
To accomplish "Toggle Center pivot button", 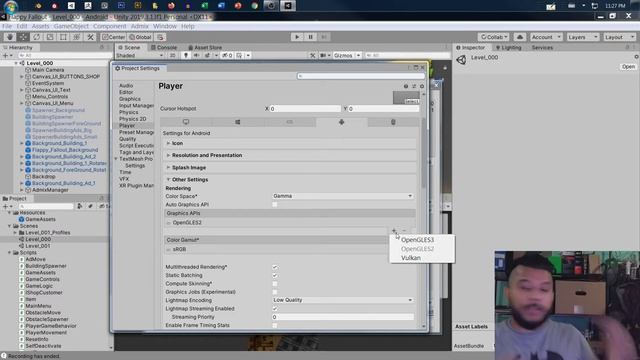I will coord(113,37).
